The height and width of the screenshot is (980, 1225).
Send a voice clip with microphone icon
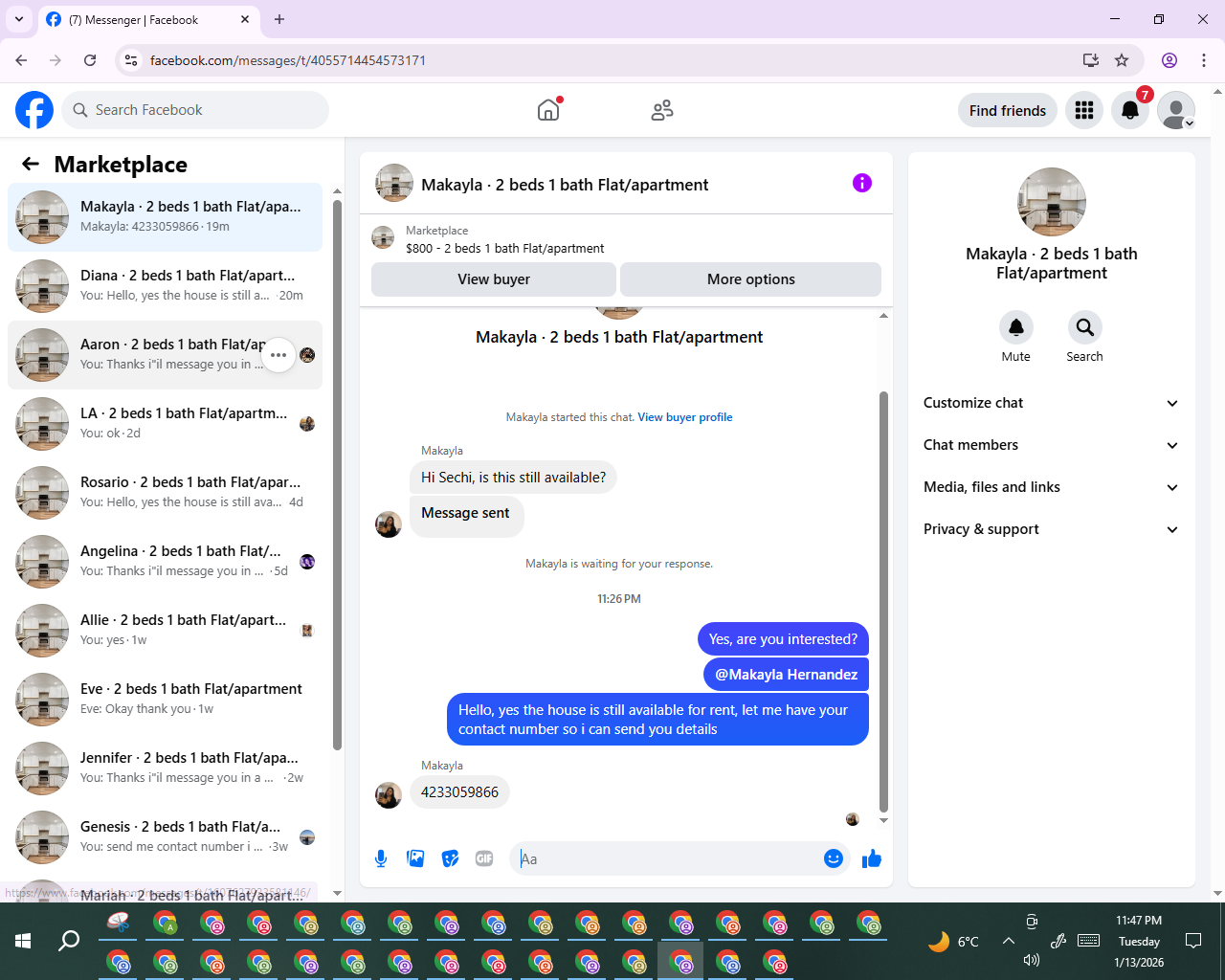[x=381, y=858]
